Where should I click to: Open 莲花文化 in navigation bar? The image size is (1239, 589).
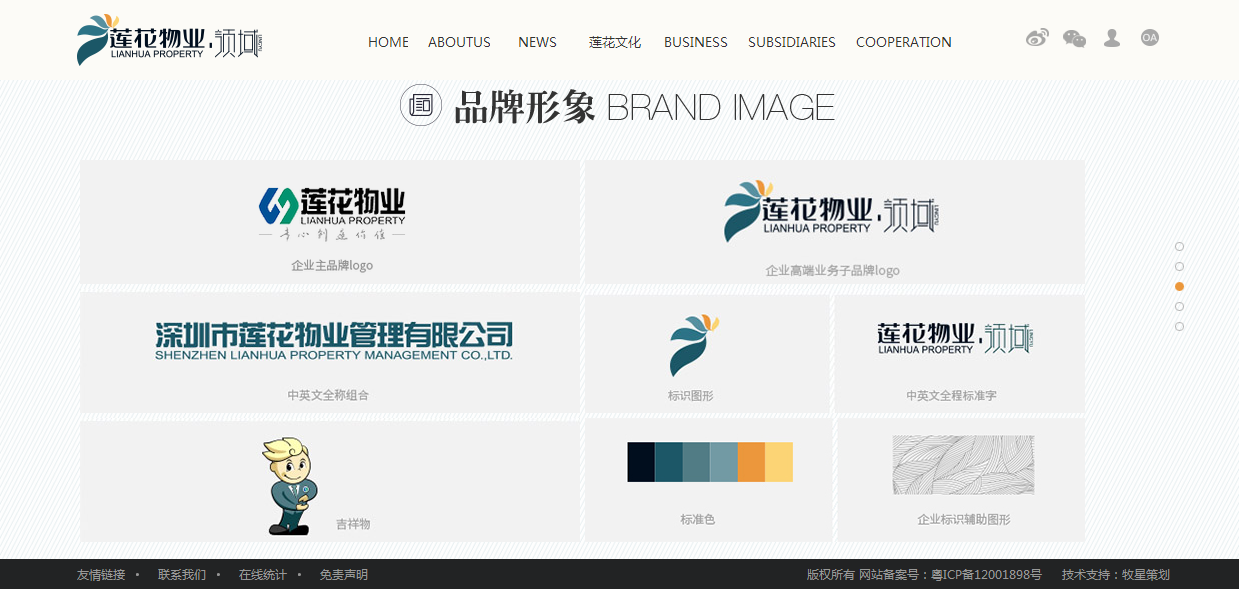click(614, 42)
